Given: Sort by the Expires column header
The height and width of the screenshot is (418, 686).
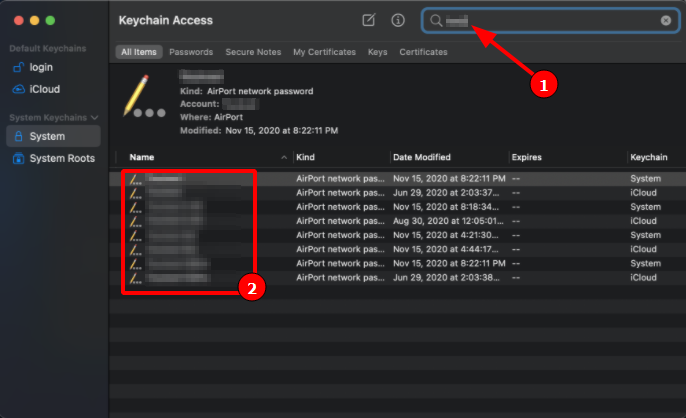Looking at the screenshot, I should tap(527, 157).
